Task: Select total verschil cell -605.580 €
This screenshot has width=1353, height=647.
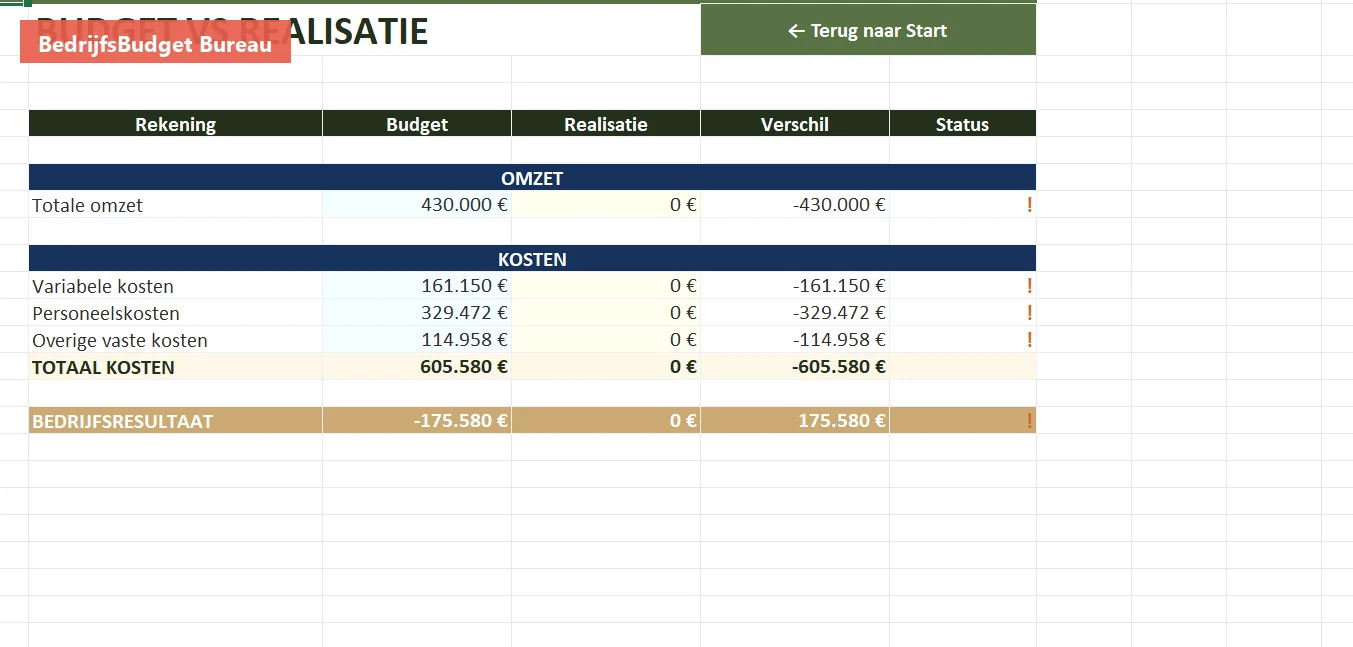Action: coord(795,367)
